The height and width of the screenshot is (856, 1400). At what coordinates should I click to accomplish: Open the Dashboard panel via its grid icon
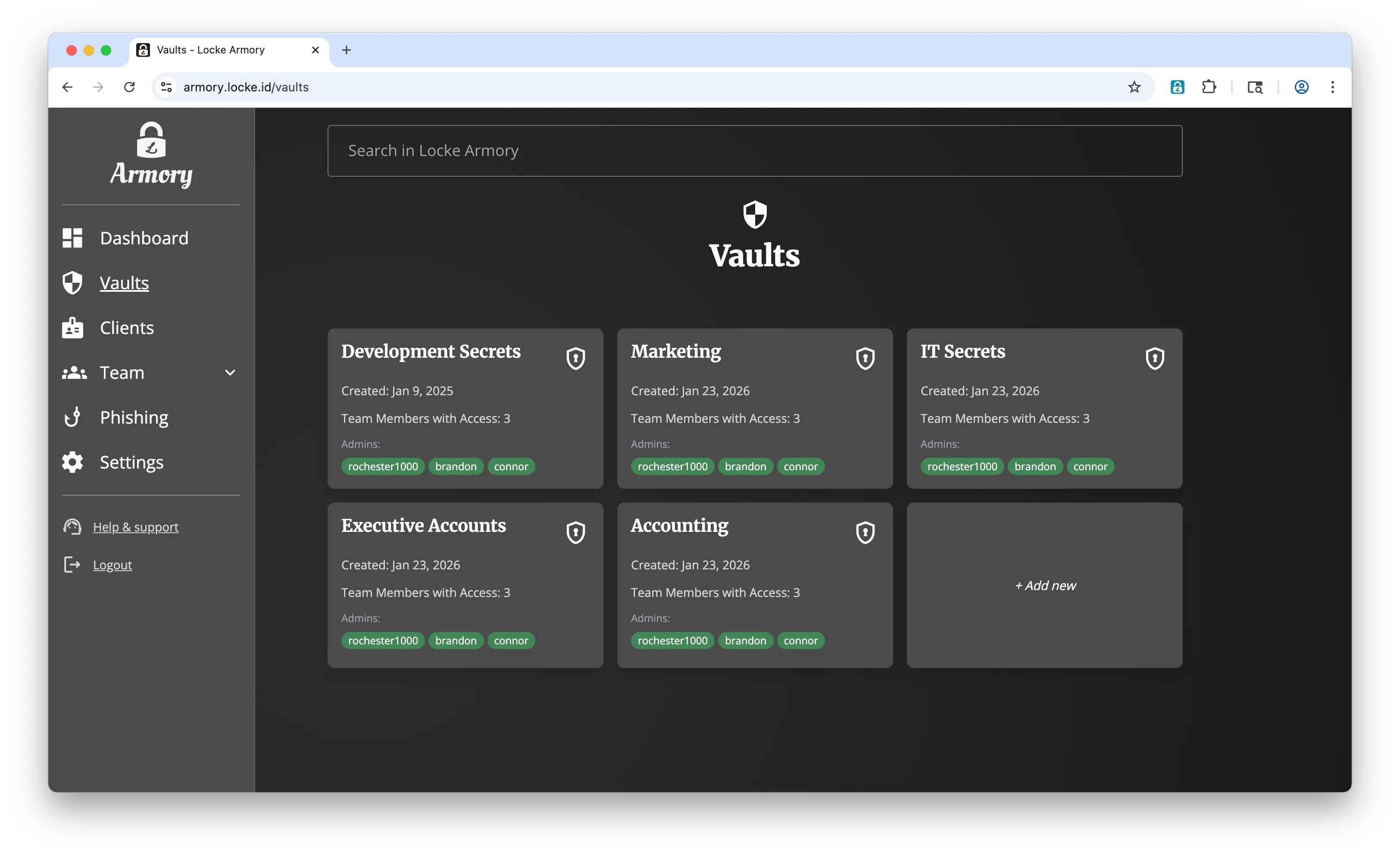72,237
